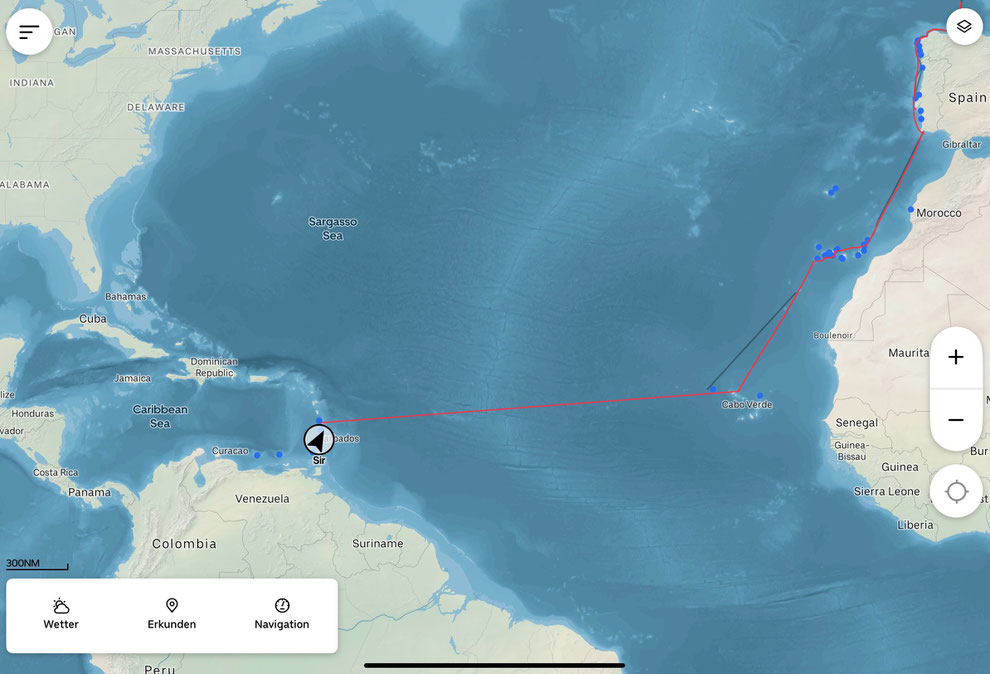Image resolution: width=990 pixels, height=674 pixels.
Task: Select the boat position arrow marker
Action: [x=319, y=440]
